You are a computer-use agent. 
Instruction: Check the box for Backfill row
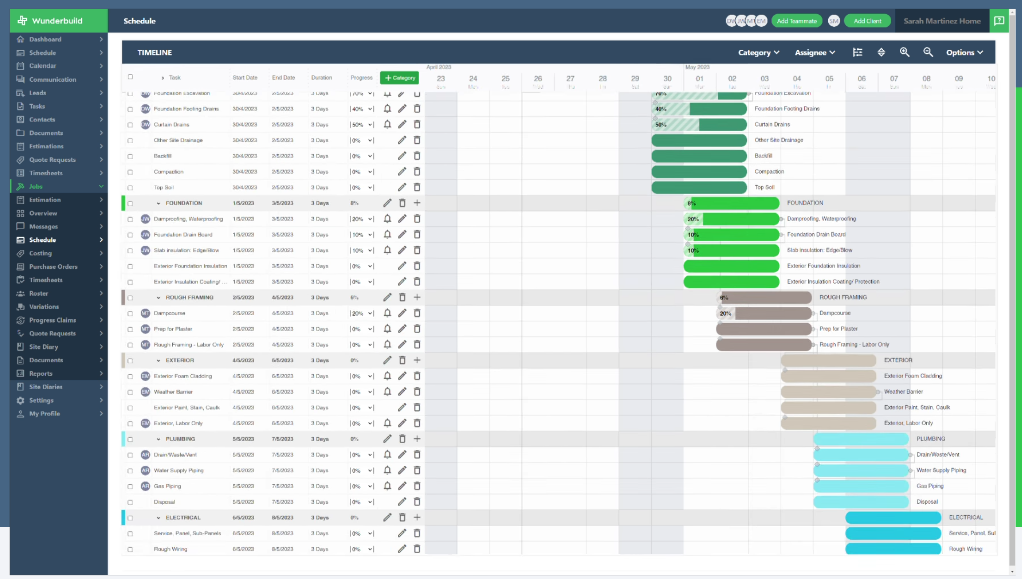130,156
